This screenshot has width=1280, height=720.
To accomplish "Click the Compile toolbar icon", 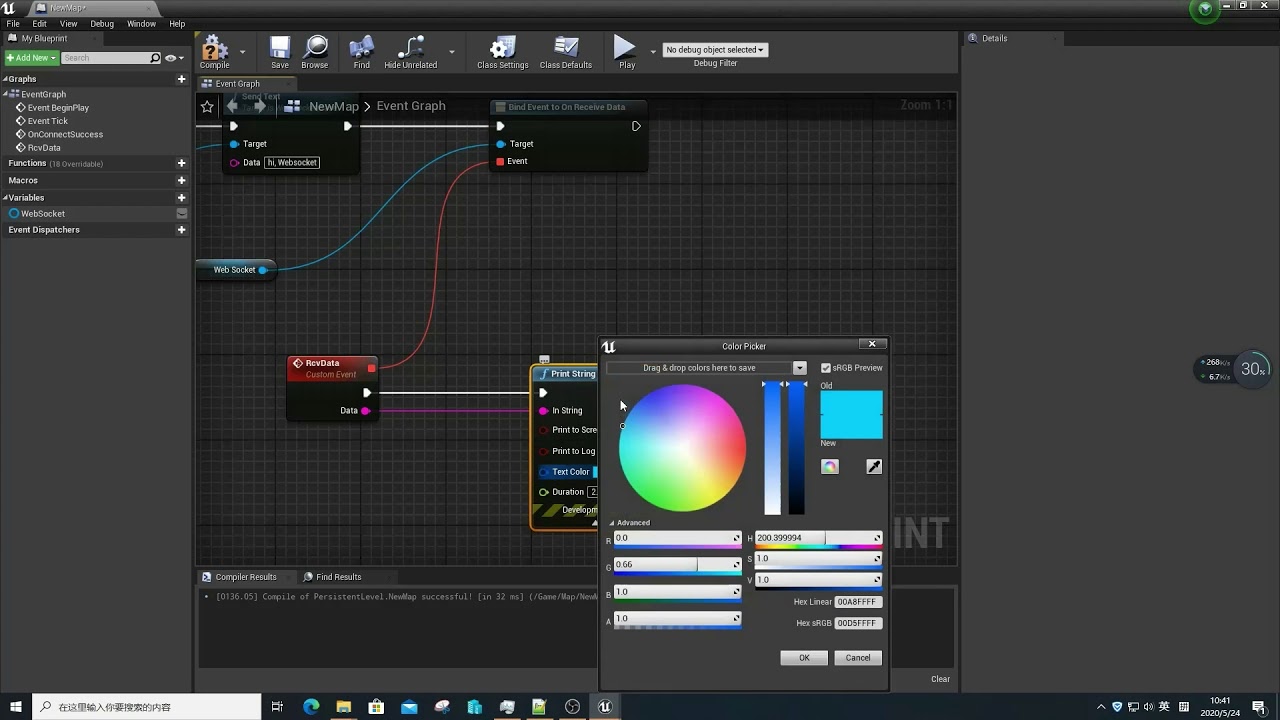I will pos(214,48).
